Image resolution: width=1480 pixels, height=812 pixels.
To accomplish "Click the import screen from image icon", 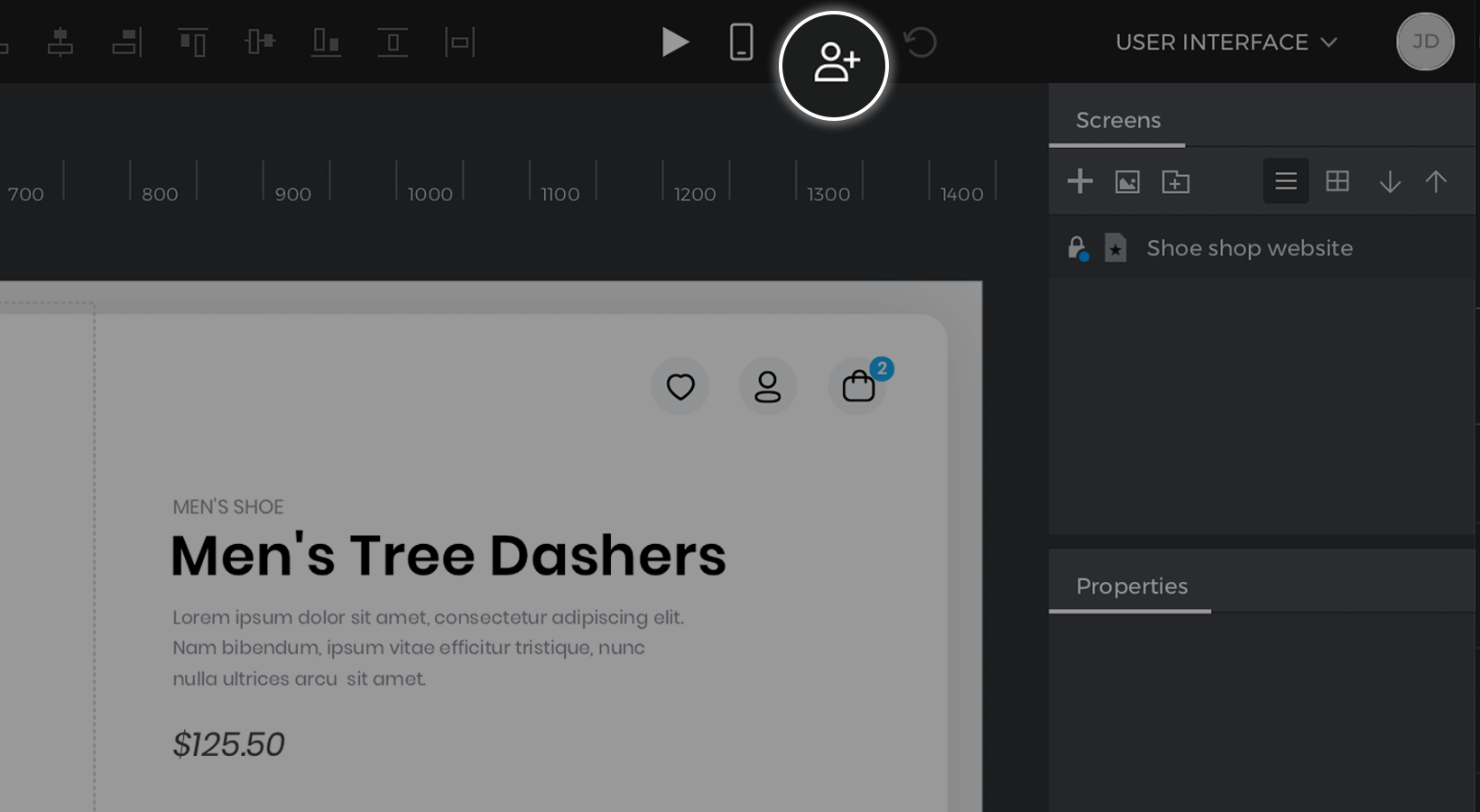I will click(1127, 181).
